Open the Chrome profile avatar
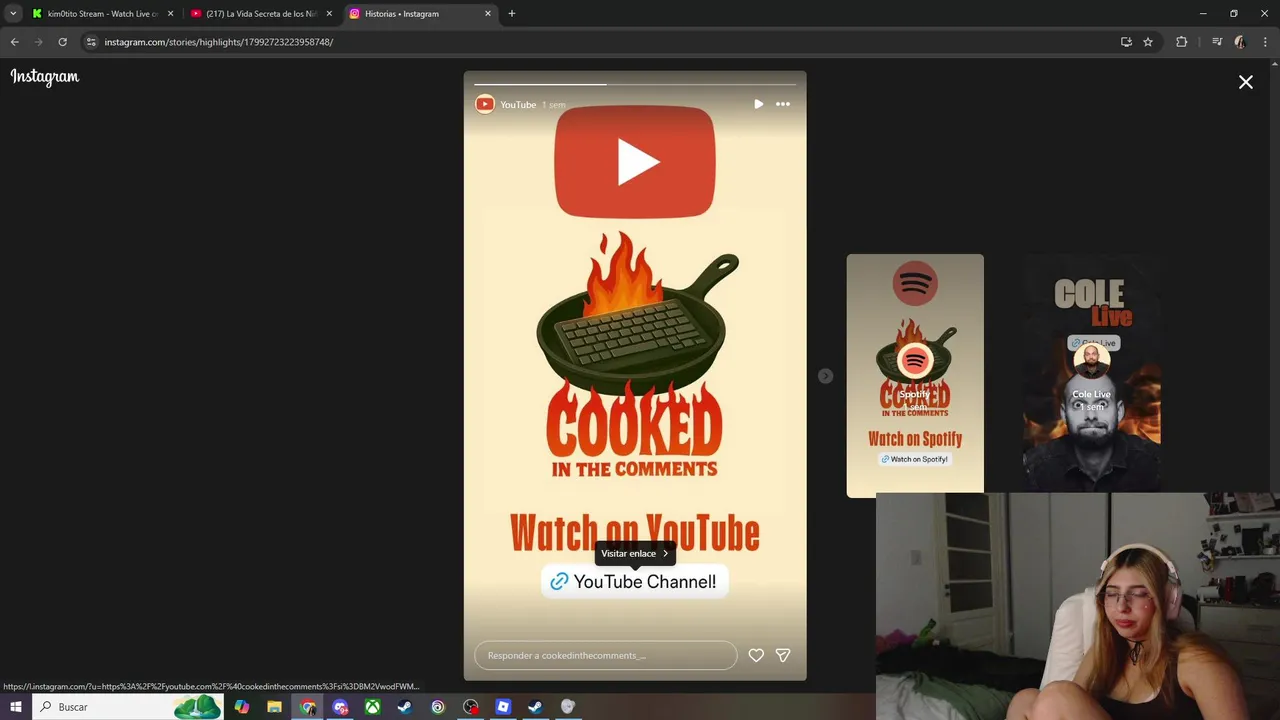Screen dimensions: 1280x720 pos(1240,42)
